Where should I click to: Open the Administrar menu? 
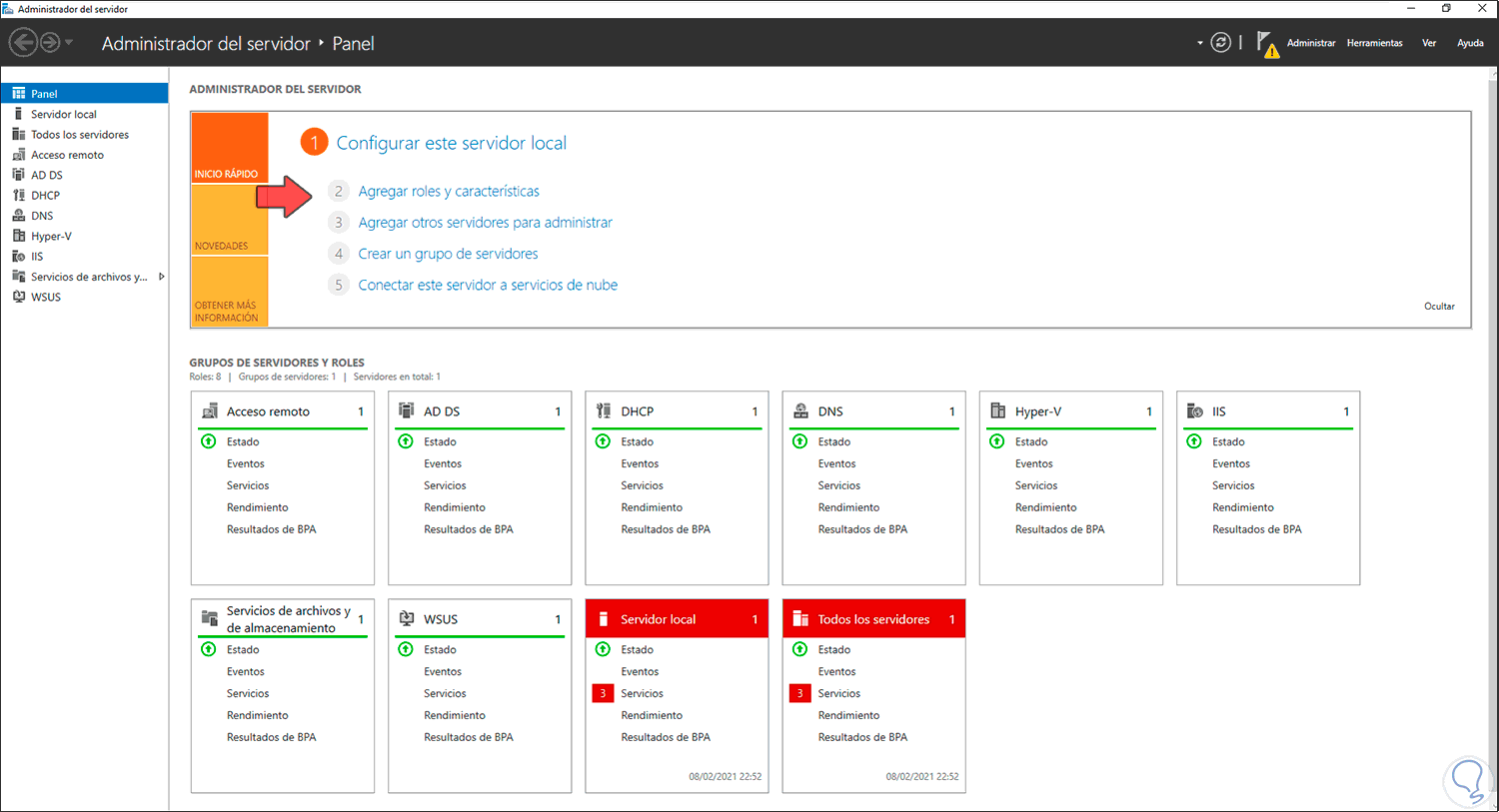click(1310, 43)
